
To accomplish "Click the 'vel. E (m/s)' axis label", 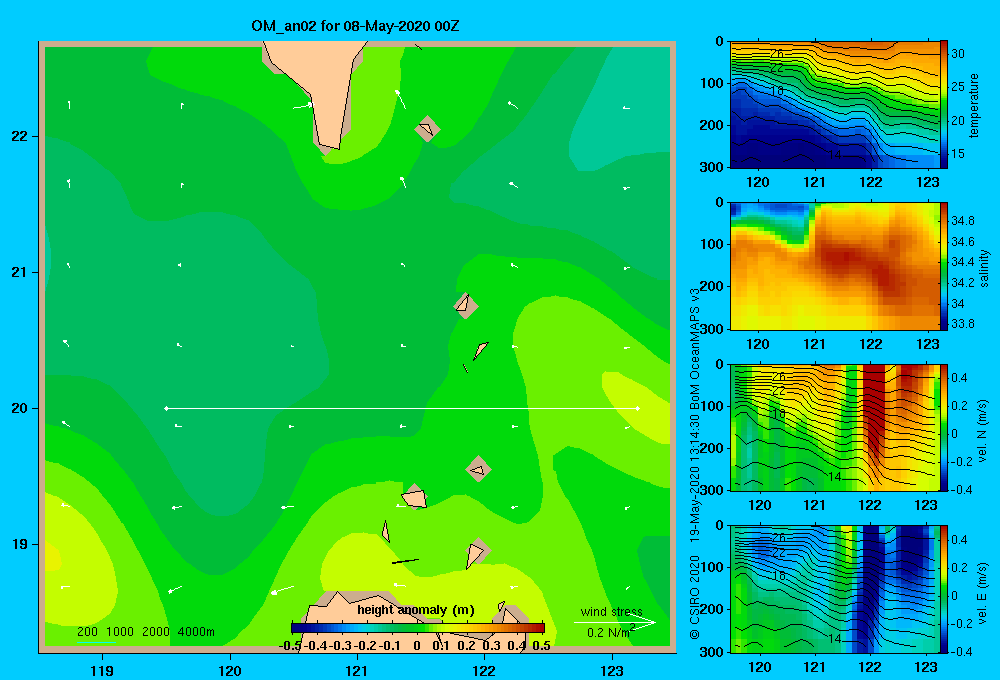I will (982, 592).
